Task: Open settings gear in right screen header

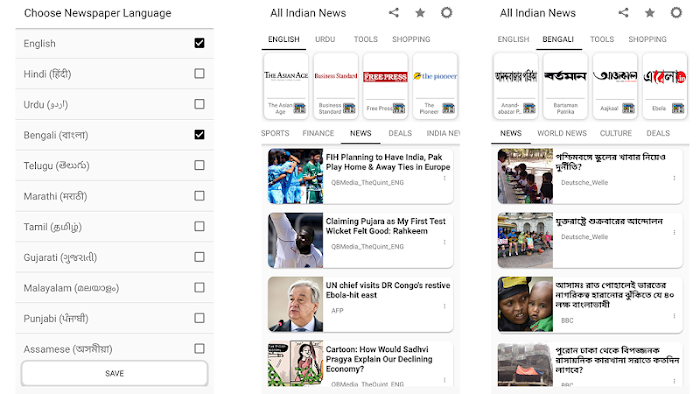Action: click(x=676, y=12)
